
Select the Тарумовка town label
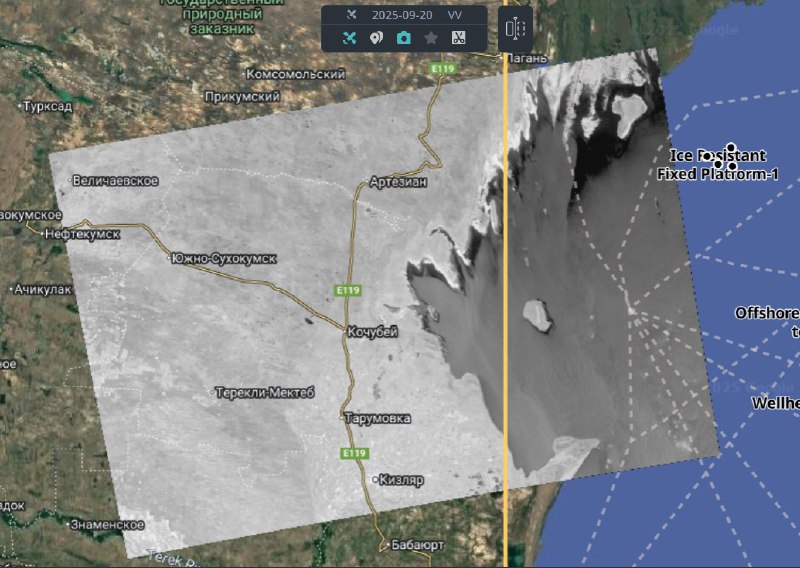click(376, 418)
